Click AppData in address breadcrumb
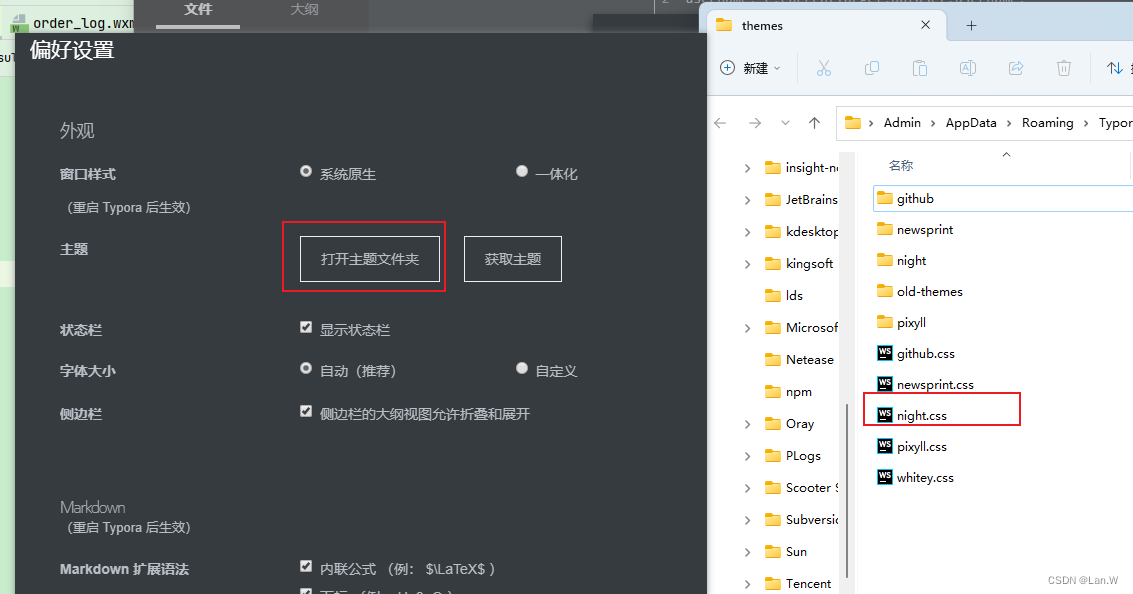 click(x=970, y=123)
